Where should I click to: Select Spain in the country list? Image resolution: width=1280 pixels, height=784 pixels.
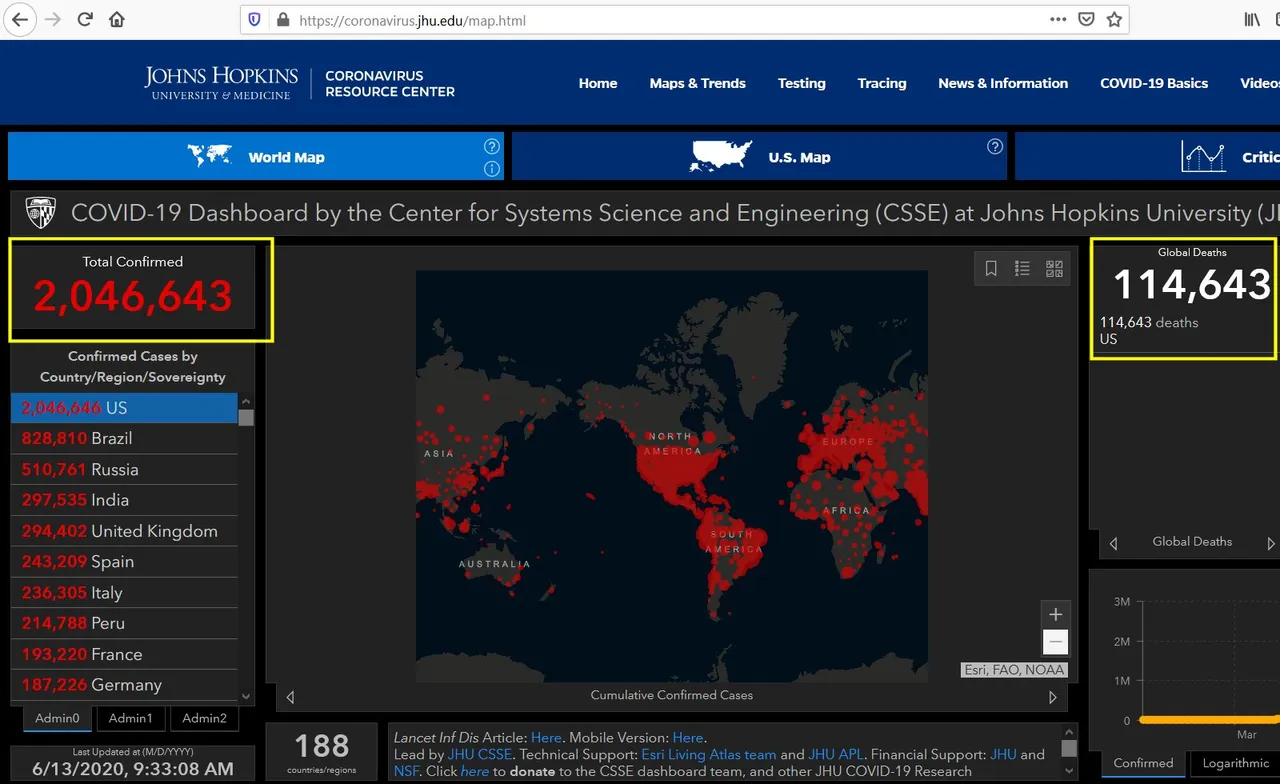tap(124, 562)
